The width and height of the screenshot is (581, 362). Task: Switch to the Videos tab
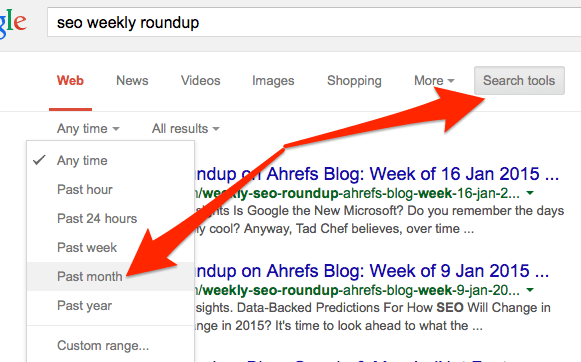200,80
